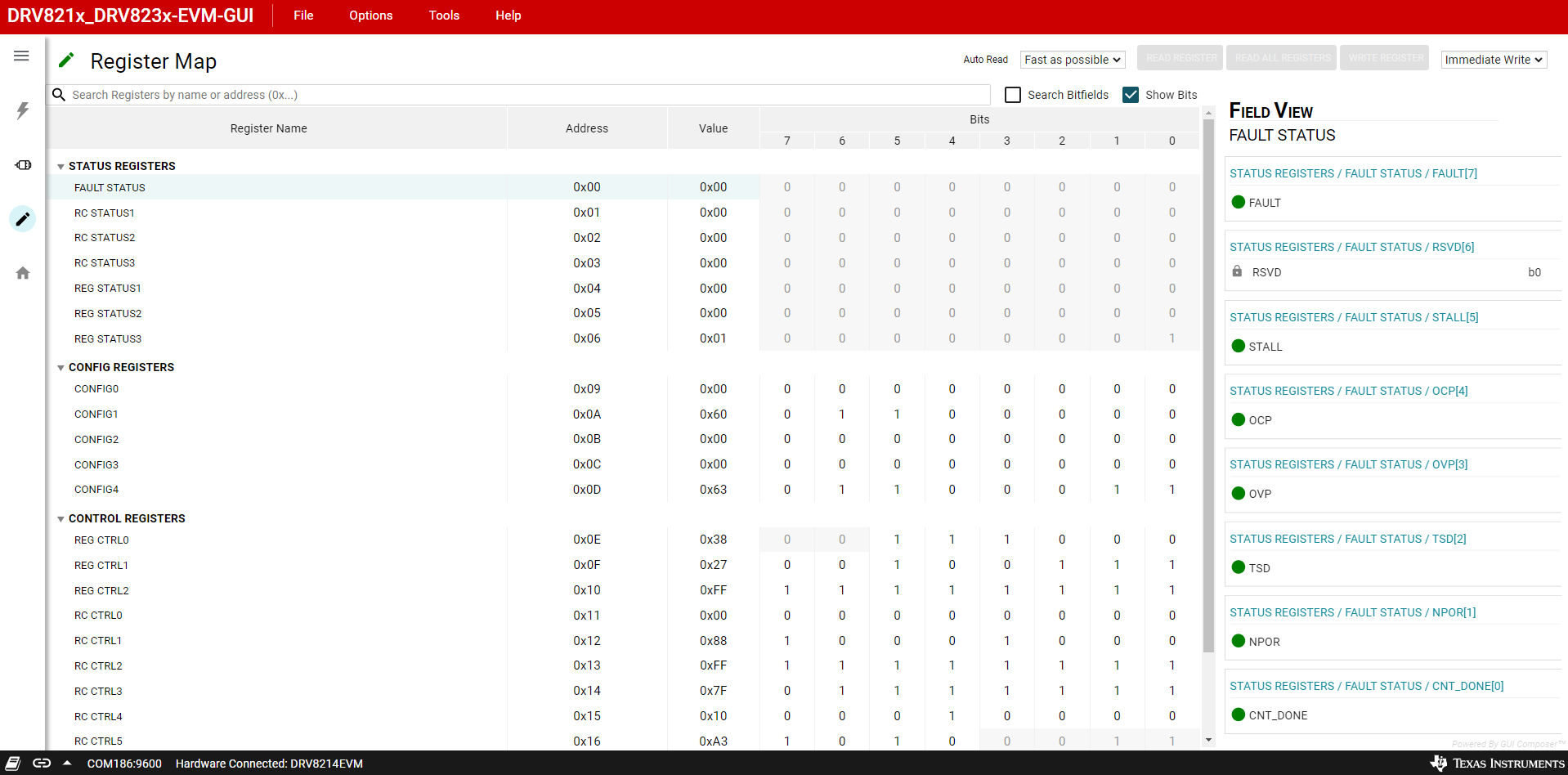Screen dimensions: 1568x775
Task: Select the pencil Register Map sidebar icon
Action: click(x=23, y=219)
